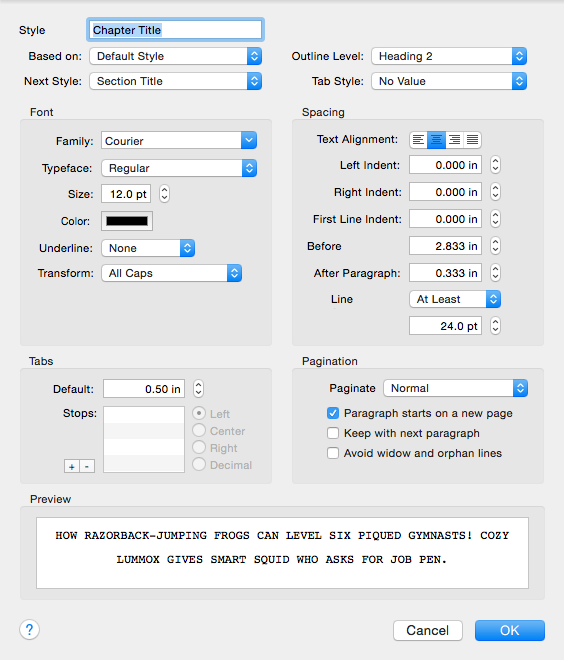This screenshot has width=564, height=660.
Task: Open the Line spacing At Least dropdown
Action: click(455, 299)
